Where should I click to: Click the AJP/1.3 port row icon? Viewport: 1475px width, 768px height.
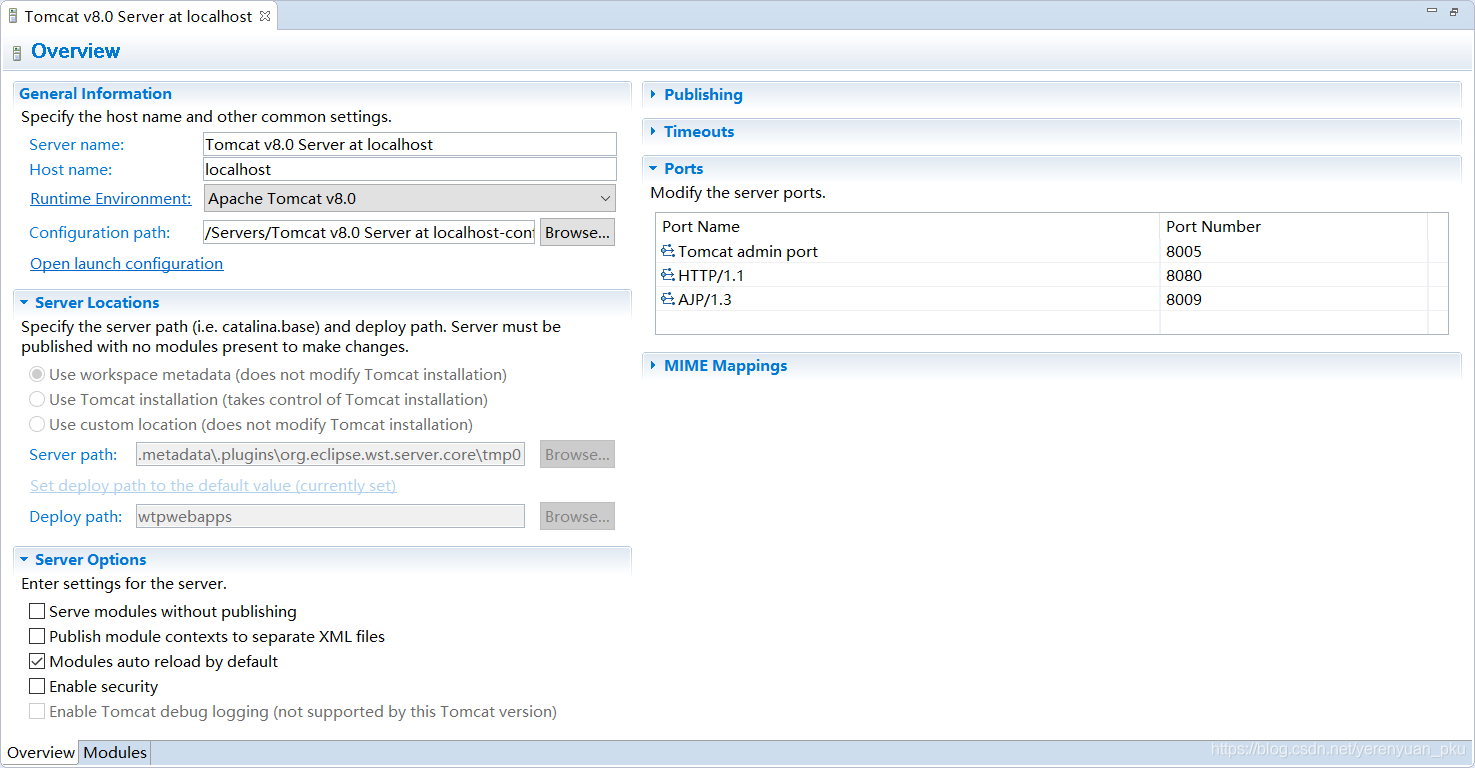[668, 299]
